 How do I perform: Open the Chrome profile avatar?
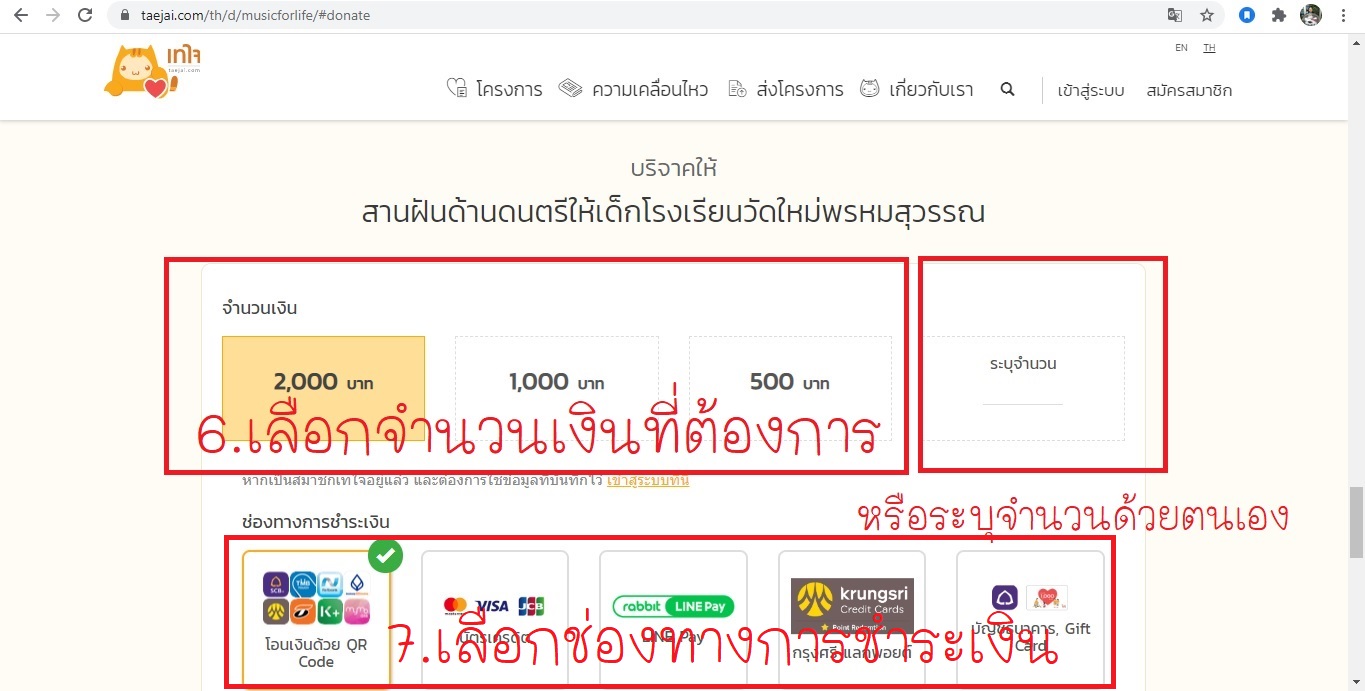(x=1310, y=15)
